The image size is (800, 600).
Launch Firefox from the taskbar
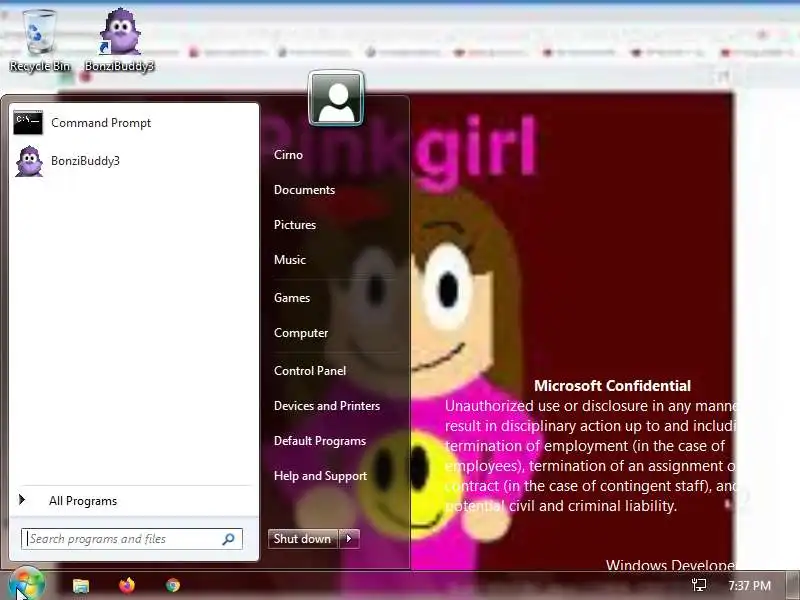coord(127,585)
